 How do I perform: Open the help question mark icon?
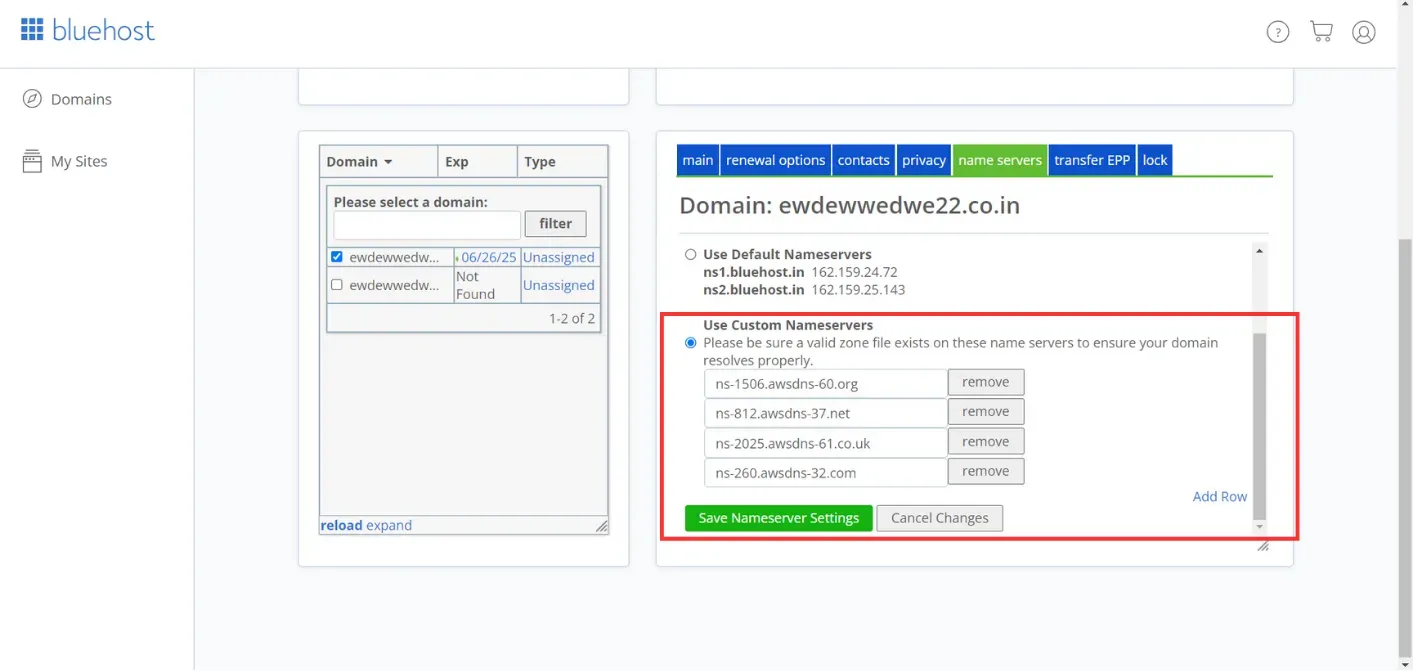[1278, 32]
